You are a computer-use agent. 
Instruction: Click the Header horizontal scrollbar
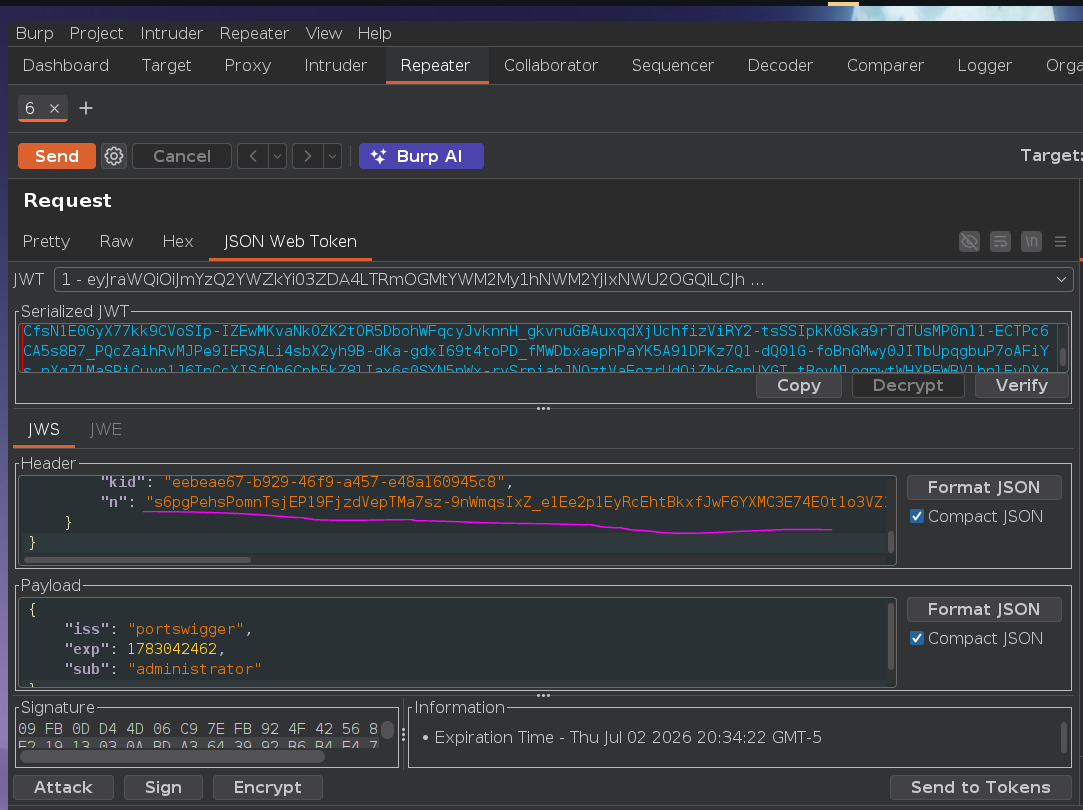[x=137, y=560]
